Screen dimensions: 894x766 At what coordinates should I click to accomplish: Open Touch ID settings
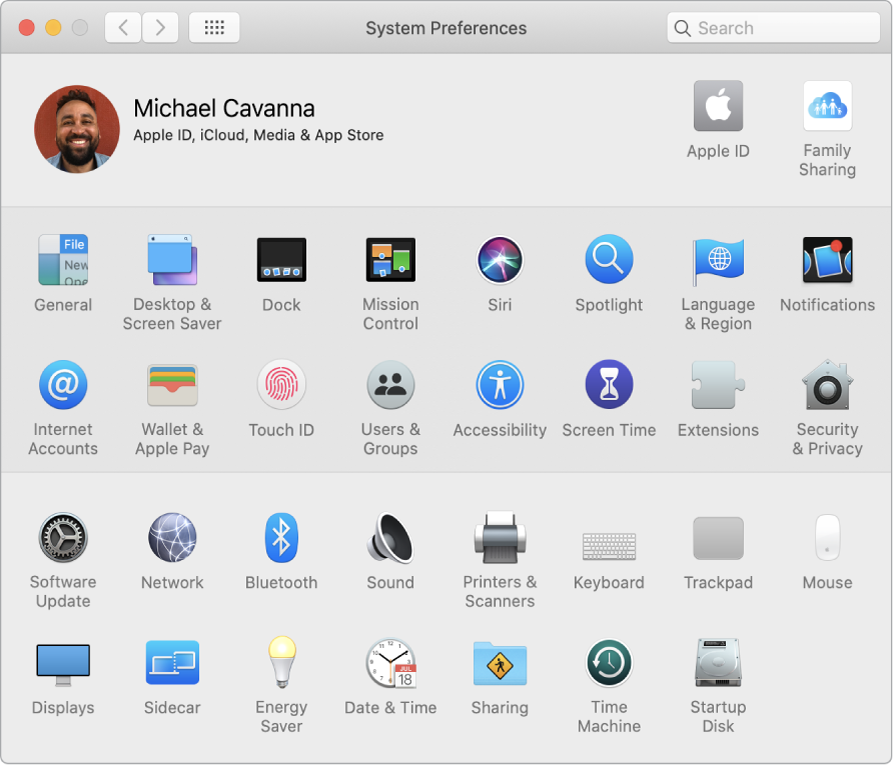[x=281, y=385]
